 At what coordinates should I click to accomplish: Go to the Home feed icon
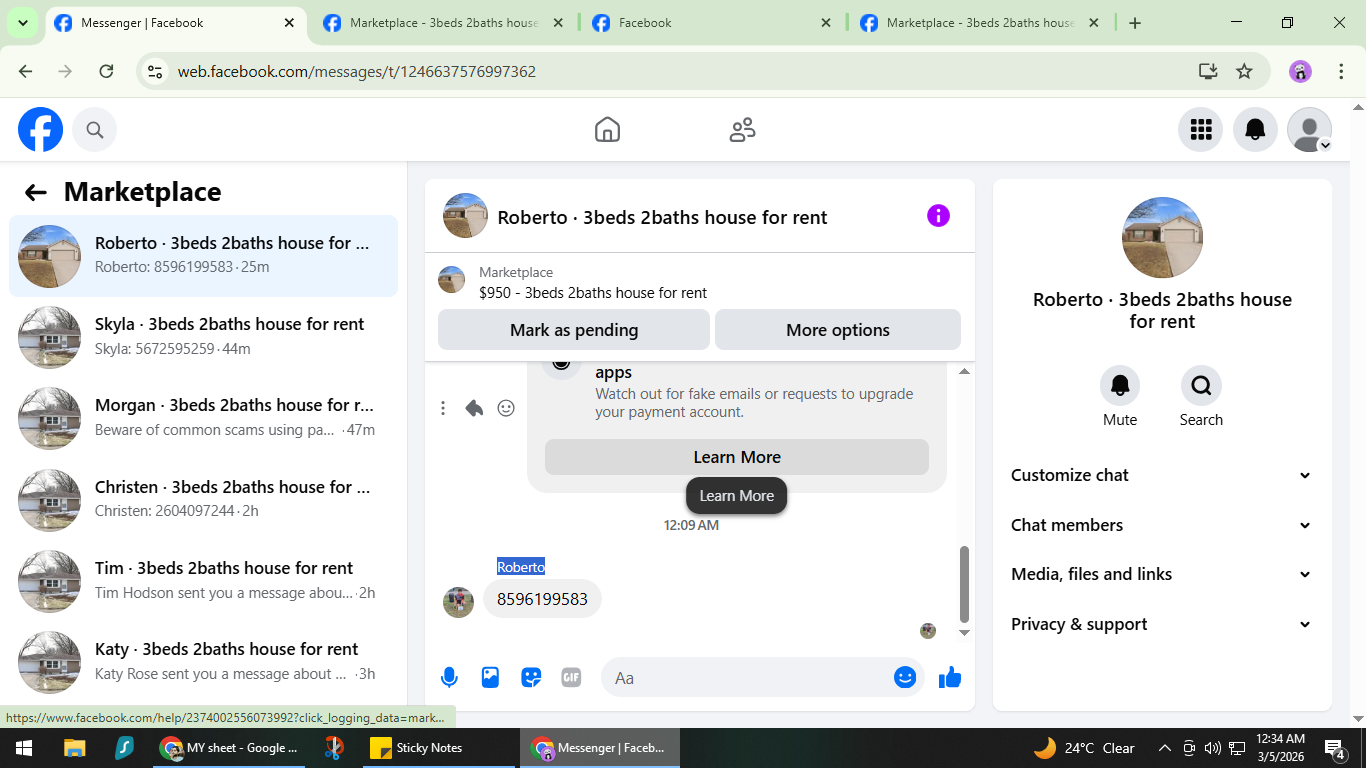[607, 129]
